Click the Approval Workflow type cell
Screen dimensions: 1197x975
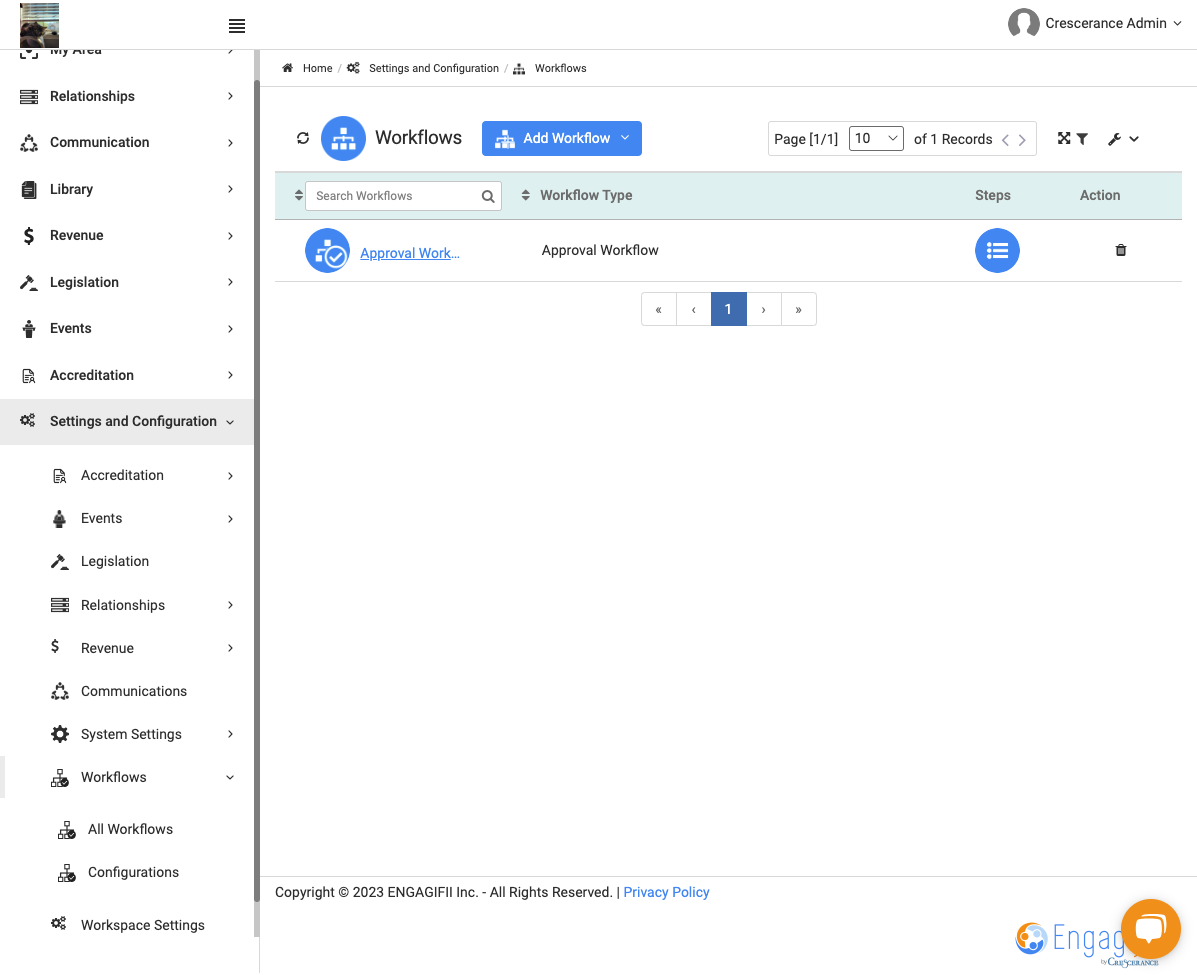pos(600,250)
